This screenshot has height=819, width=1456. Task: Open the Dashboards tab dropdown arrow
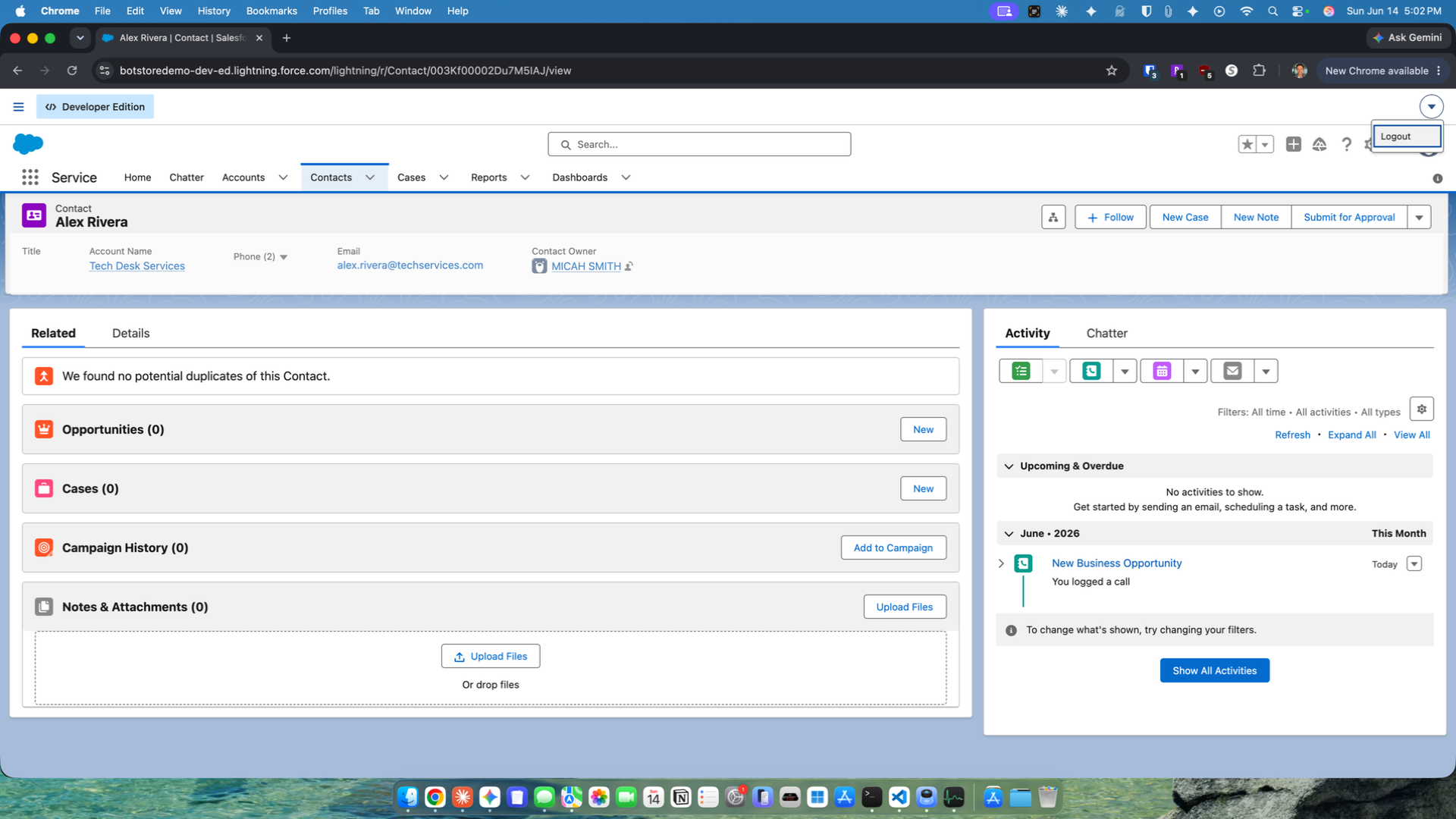coord(626,177)
